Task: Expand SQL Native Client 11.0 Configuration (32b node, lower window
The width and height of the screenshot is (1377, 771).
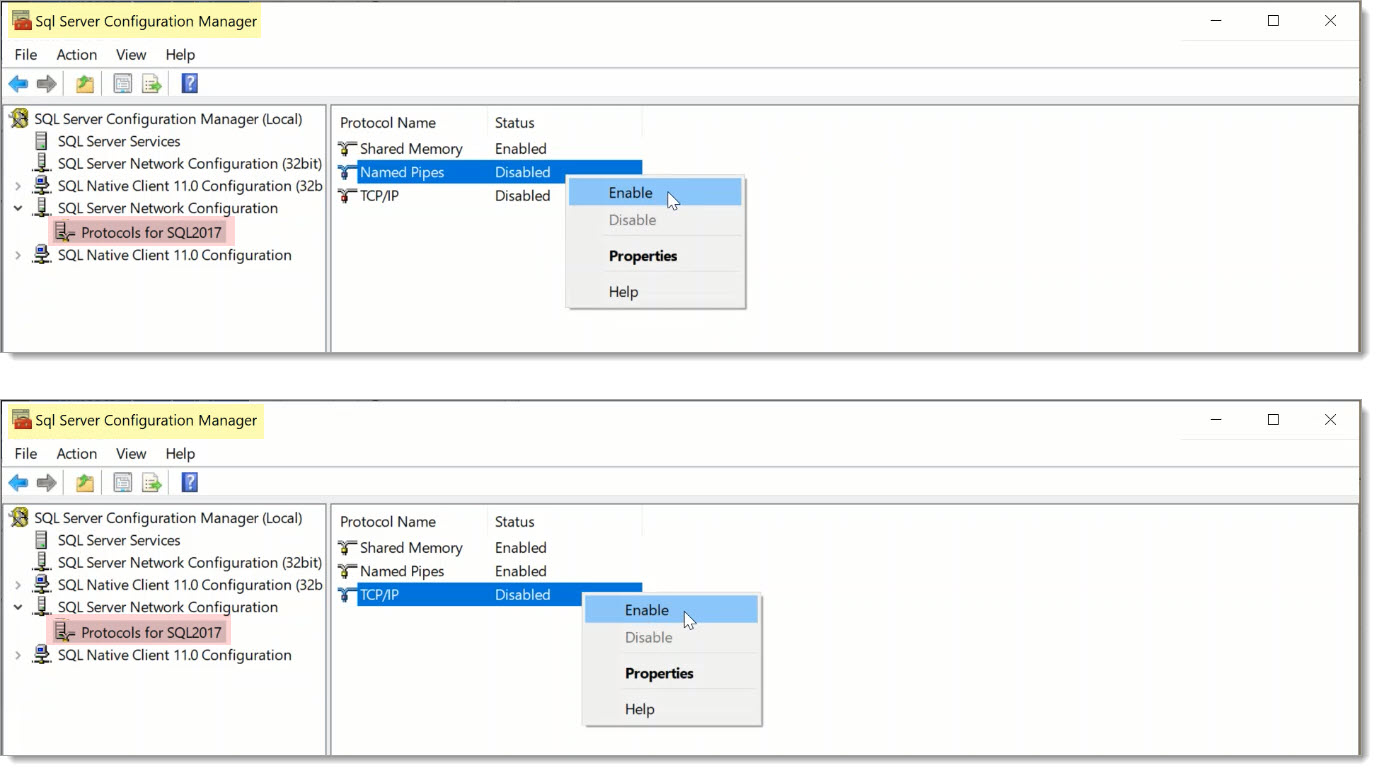Action: coord(18,585)
